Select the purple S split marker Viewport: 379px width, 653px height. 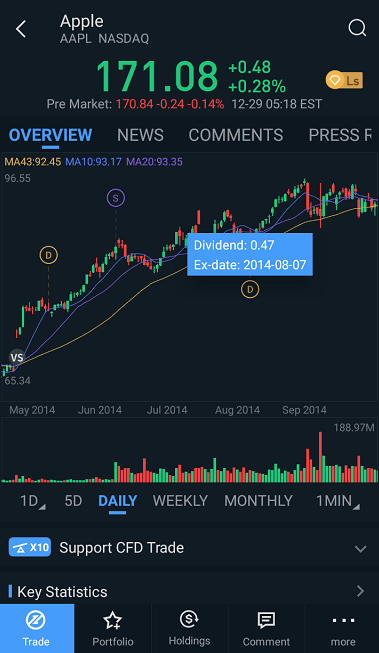(x=116, y=198)
